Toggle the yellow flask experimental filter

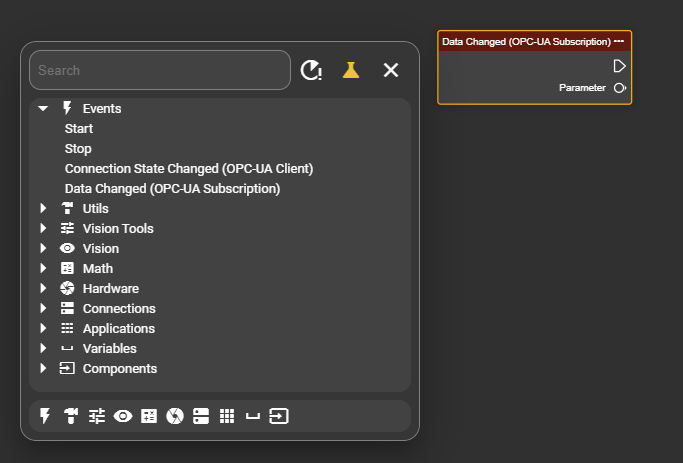click(x=350, y=70)
